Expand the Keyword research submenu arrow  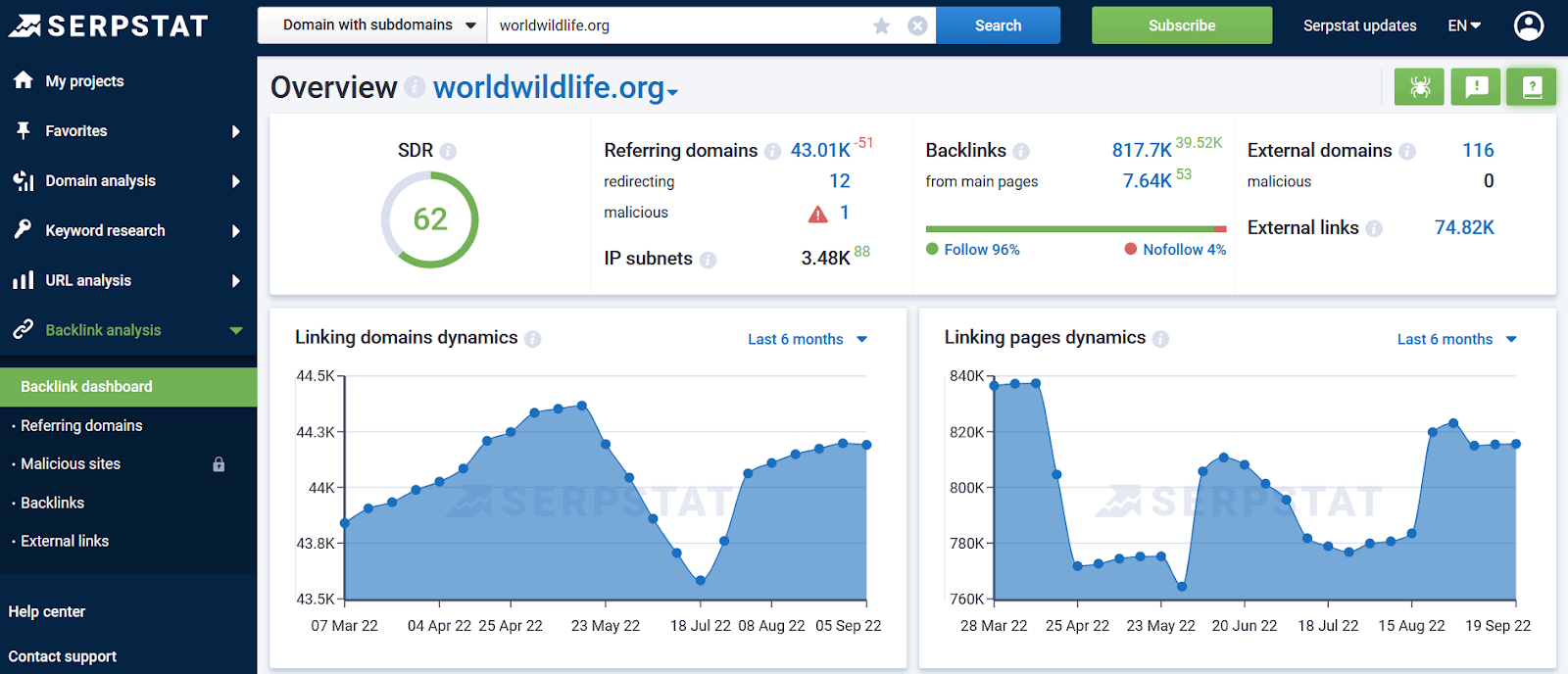pyautogui.click(x=235, y=231)
